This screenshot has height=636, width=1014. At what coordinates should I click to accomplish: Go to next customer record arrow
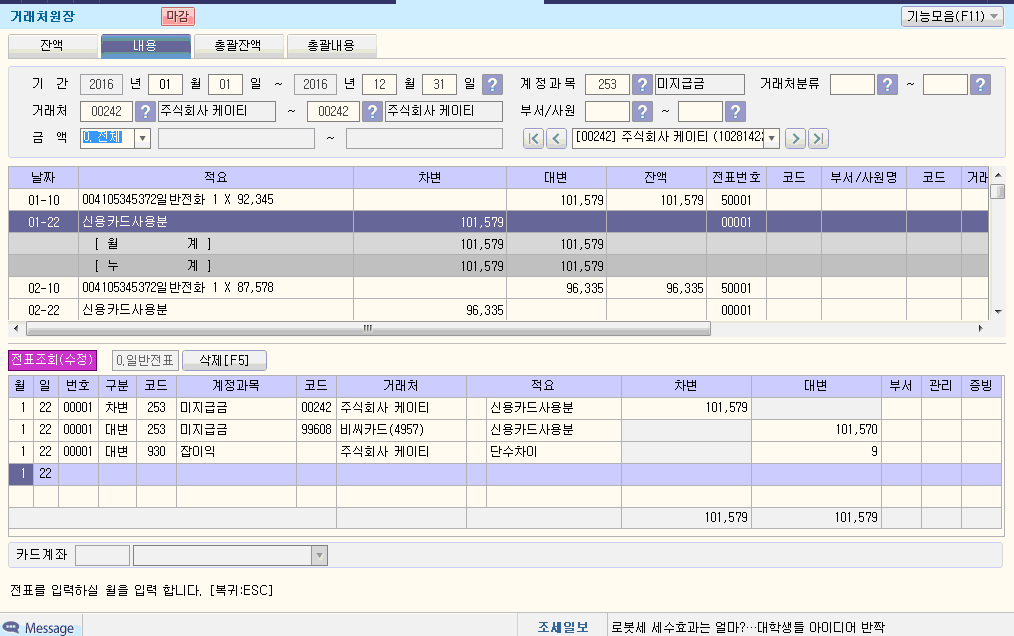(795, 139)
